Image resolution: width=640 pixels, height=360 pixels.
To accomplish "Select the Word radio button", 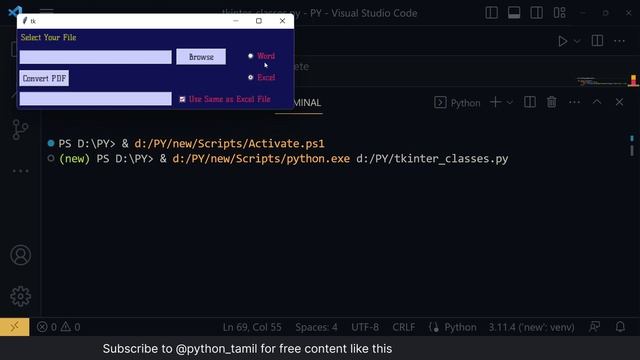I will pos(251,56).
